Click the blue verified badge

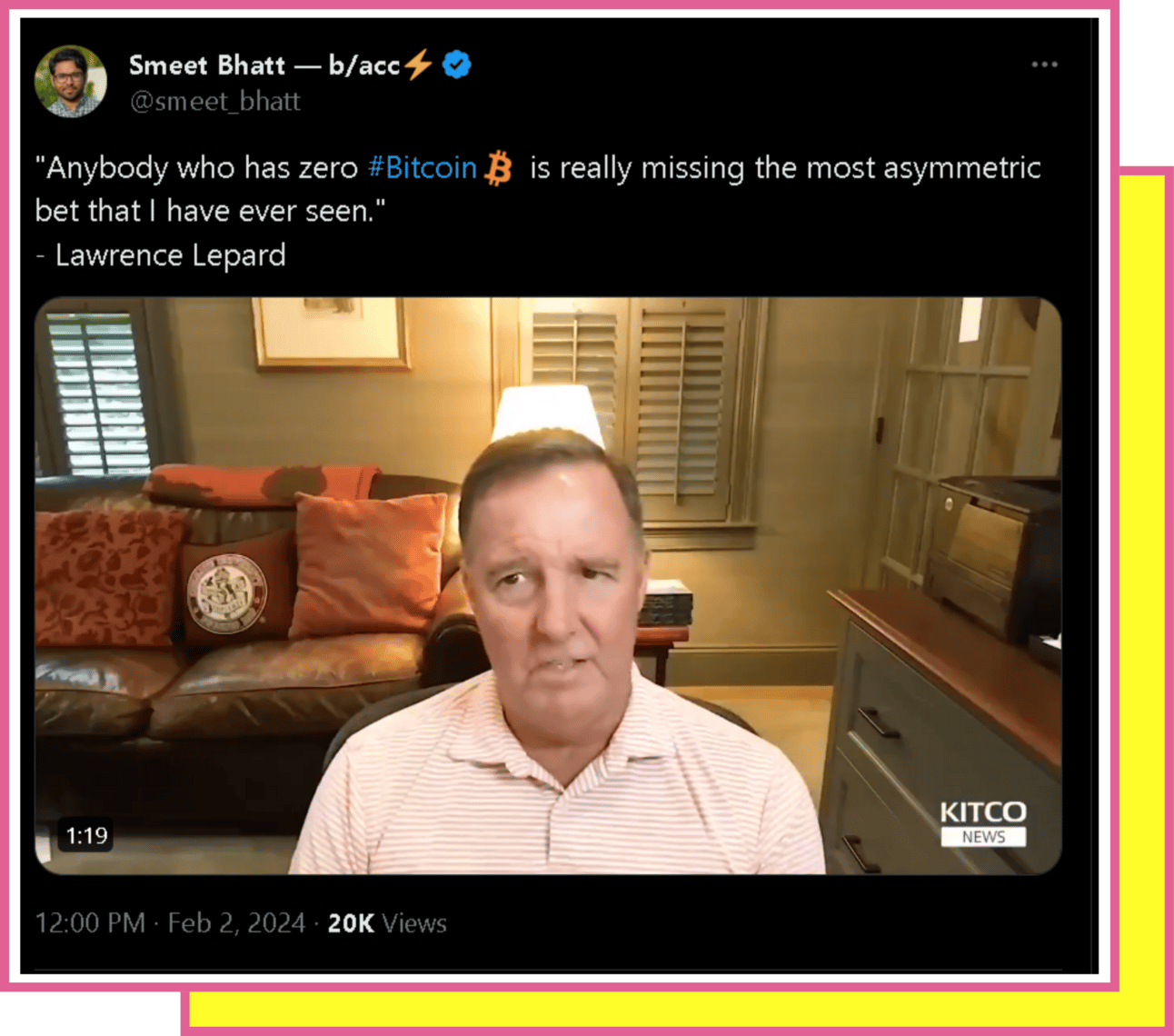456,65
